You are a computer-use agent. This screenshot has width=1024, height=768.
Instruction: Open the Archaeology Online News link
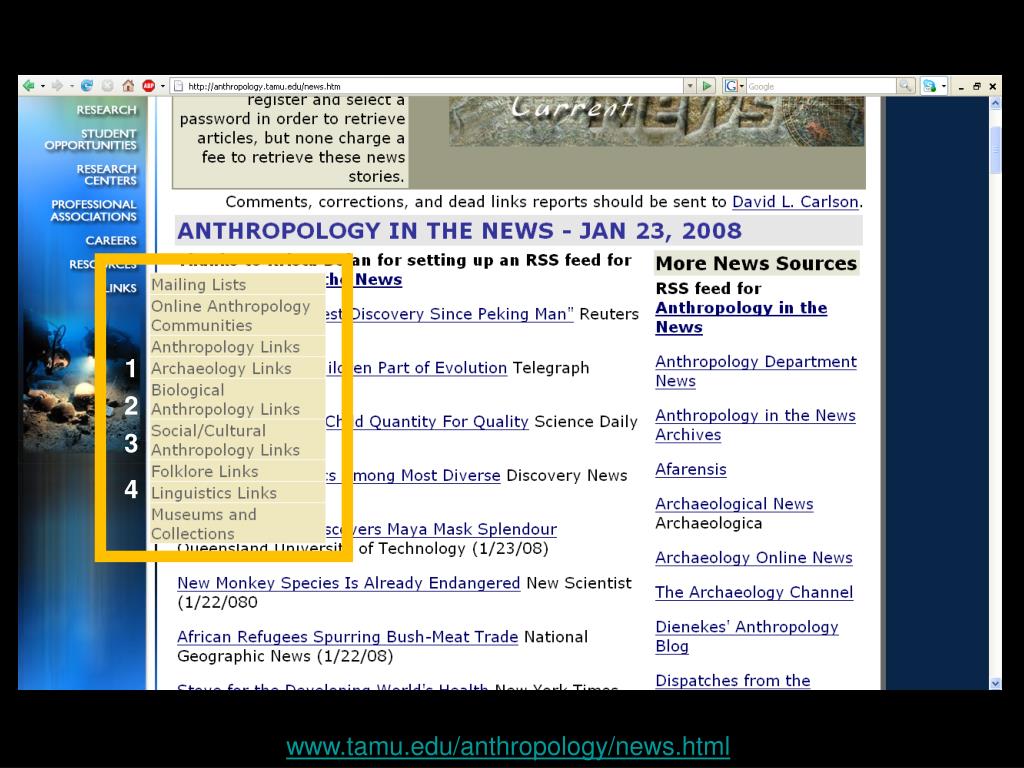(x=754, y=558)
